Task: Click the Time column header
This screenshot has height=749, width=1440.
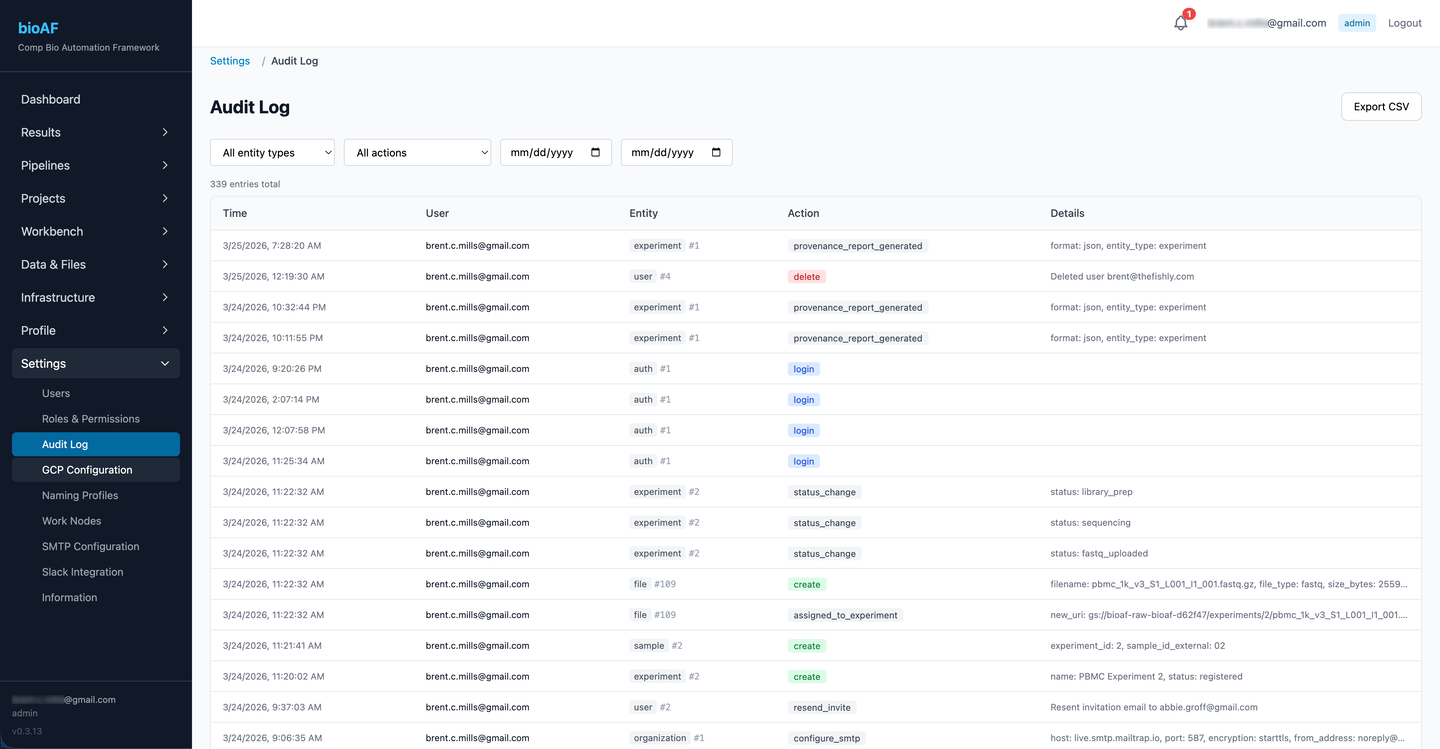Action: 235,213
